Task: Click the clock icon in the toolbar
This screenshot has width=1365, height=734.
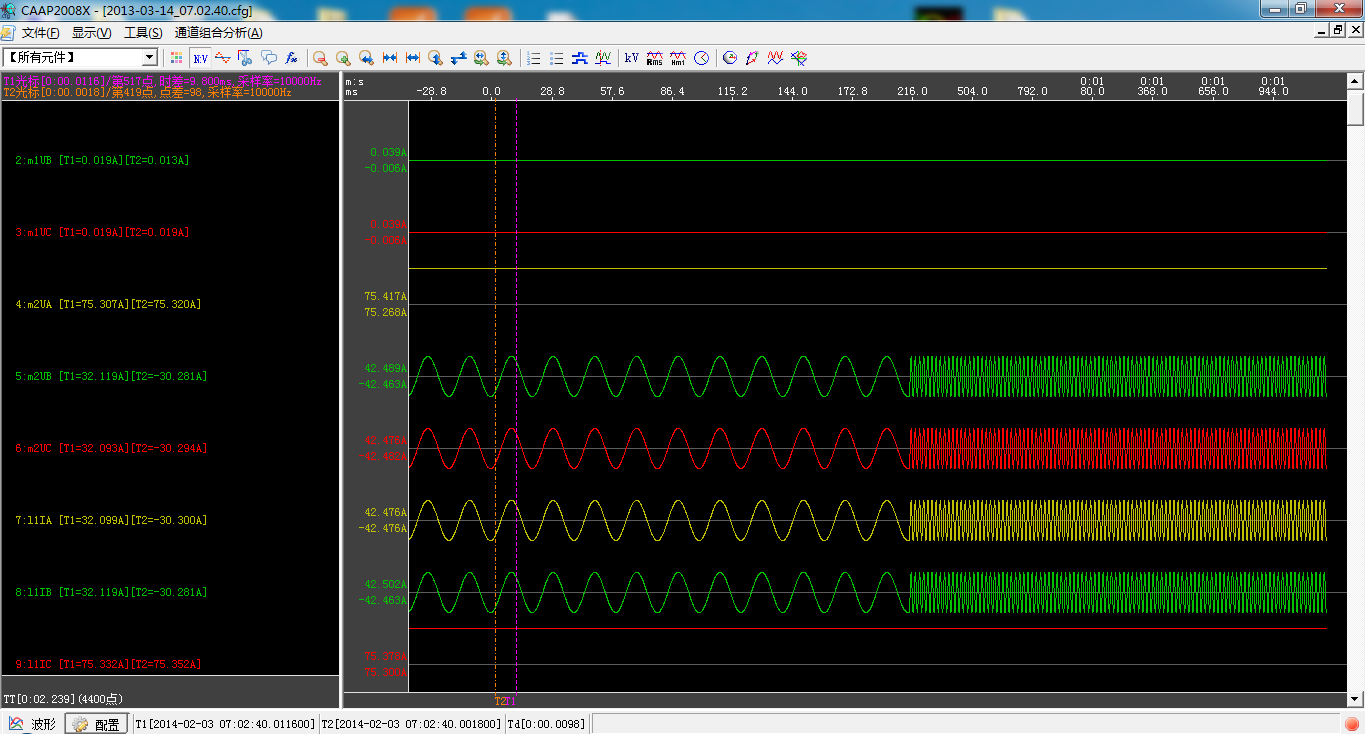Action: click(701, 58)
